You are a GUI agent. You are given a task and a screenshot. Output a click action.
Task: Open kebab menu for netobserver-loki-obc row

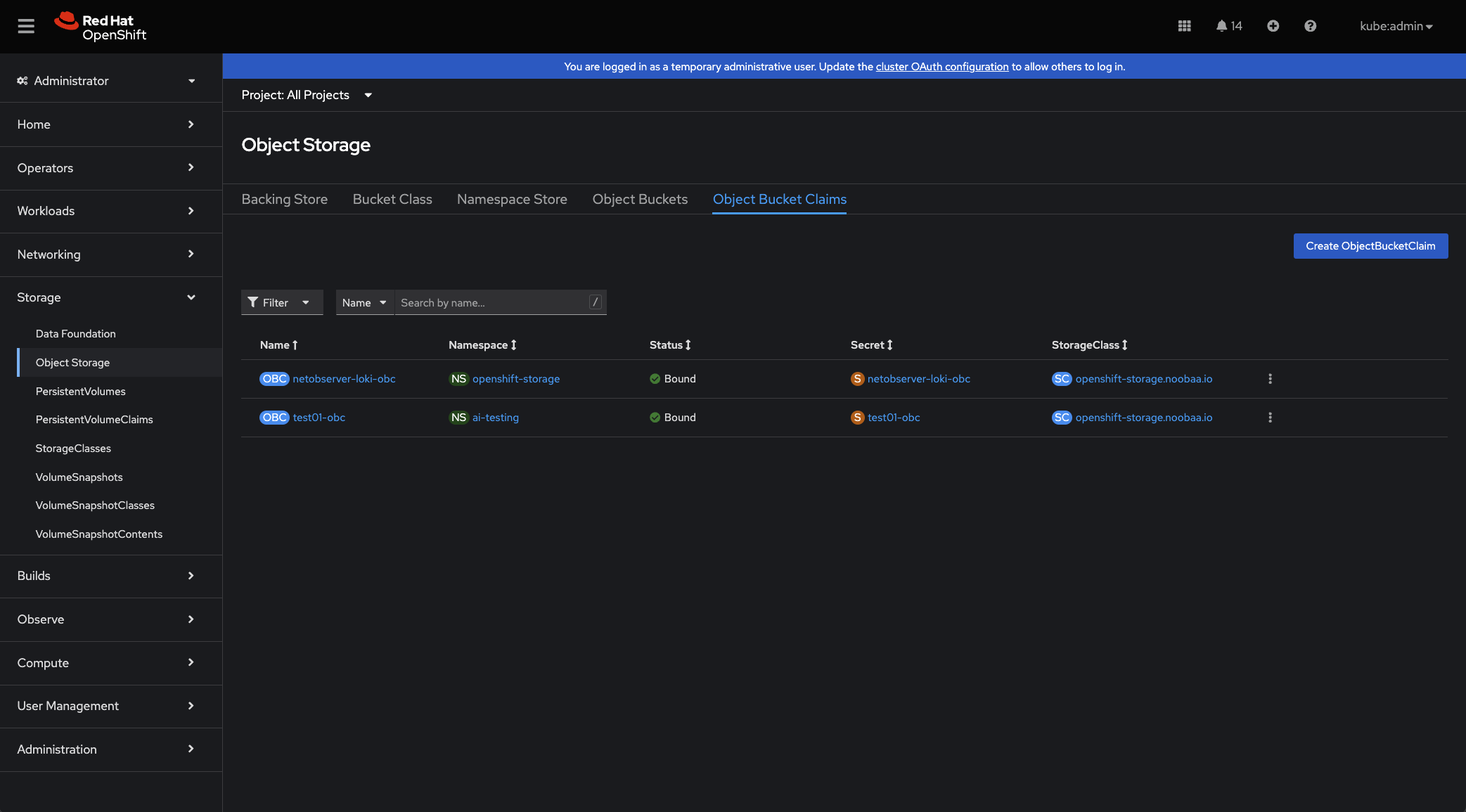(x=1270, y=378)
